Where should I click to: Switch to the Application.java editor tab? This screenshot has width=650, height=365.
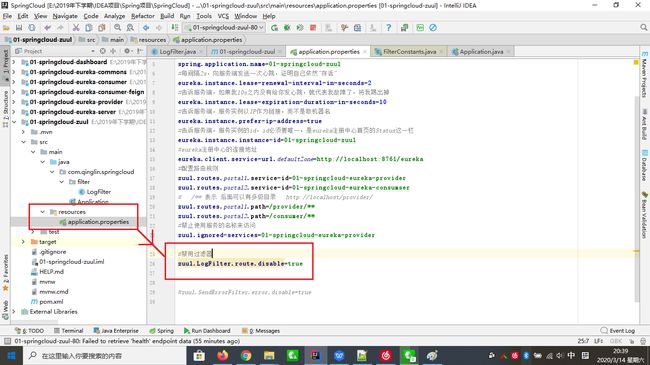pos(481,51)
